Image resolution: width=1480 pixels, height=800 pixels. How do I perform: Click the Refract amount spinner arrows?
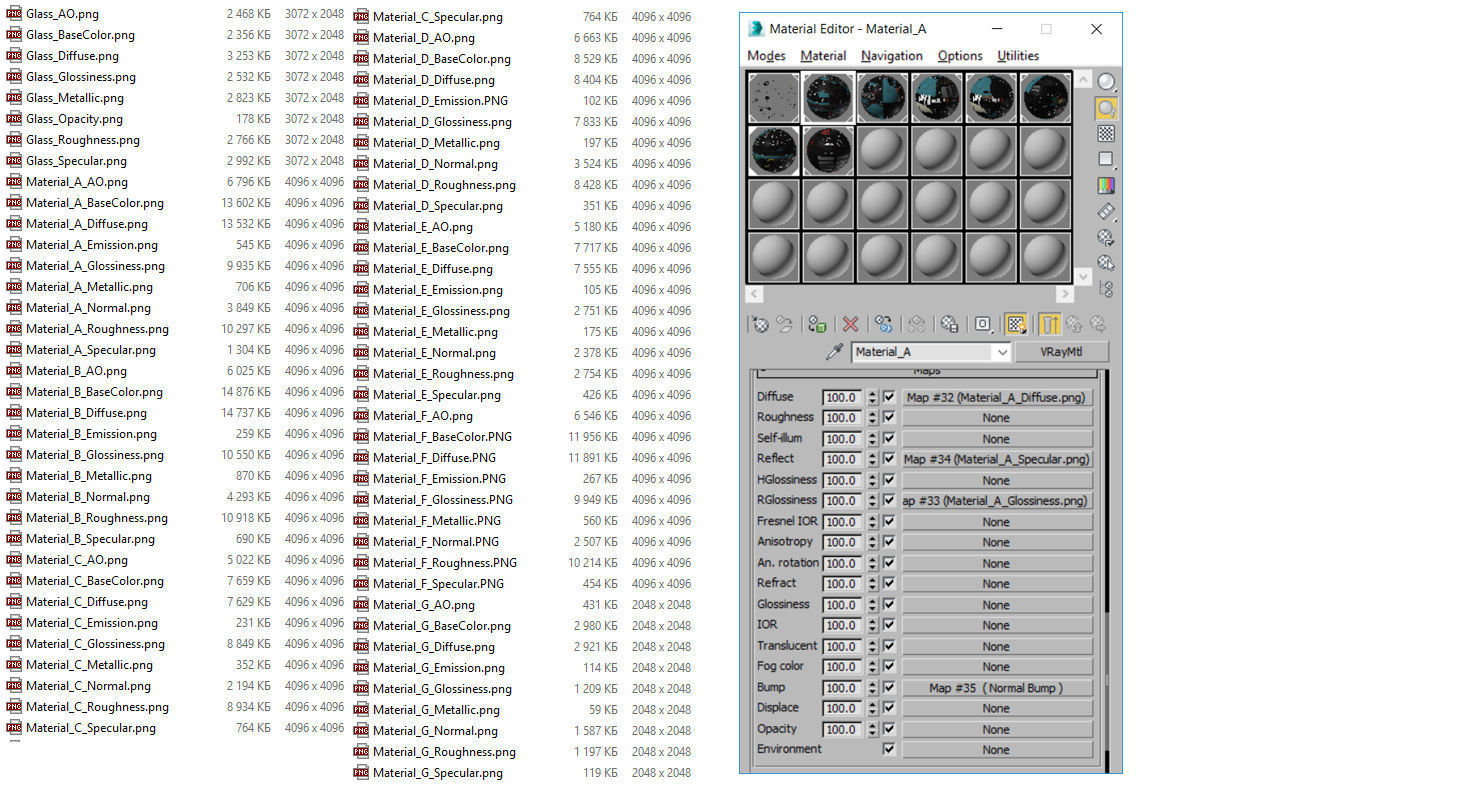point(872,583)
